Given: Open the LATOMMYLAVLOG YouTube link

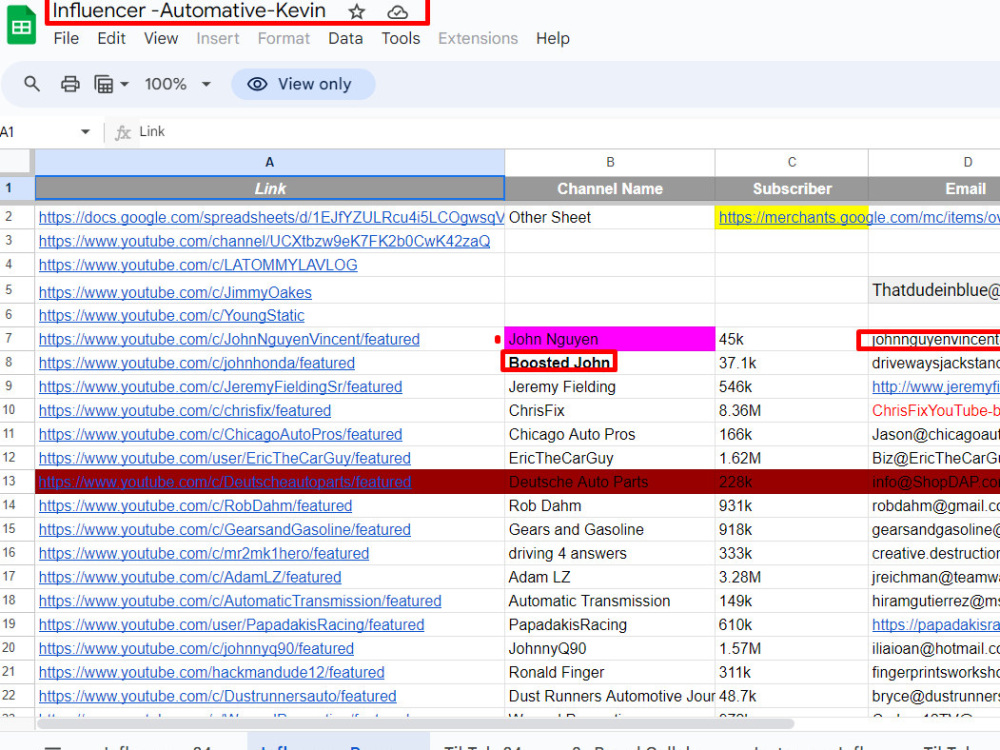Looking at the screenshot, I should point(198,265).
